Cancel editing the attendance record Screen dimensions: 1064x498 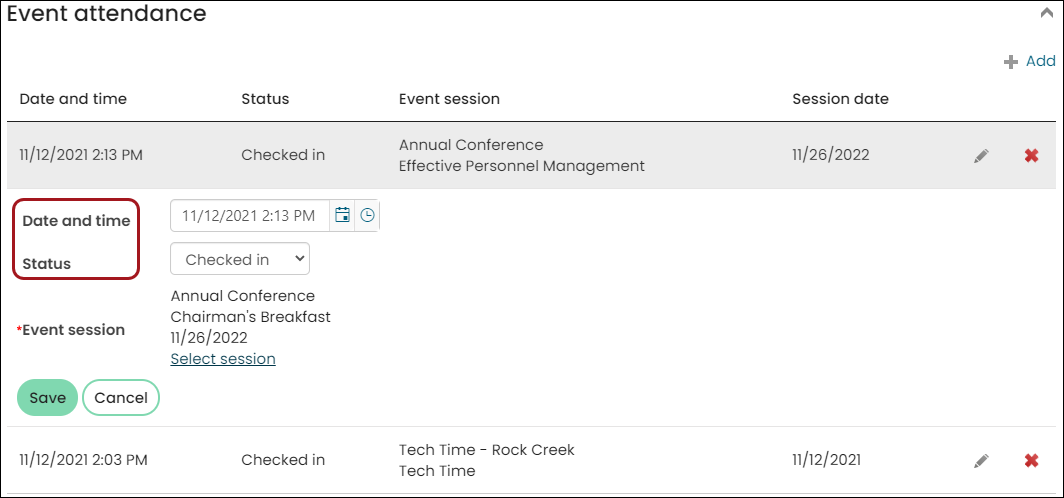point(121,398)
